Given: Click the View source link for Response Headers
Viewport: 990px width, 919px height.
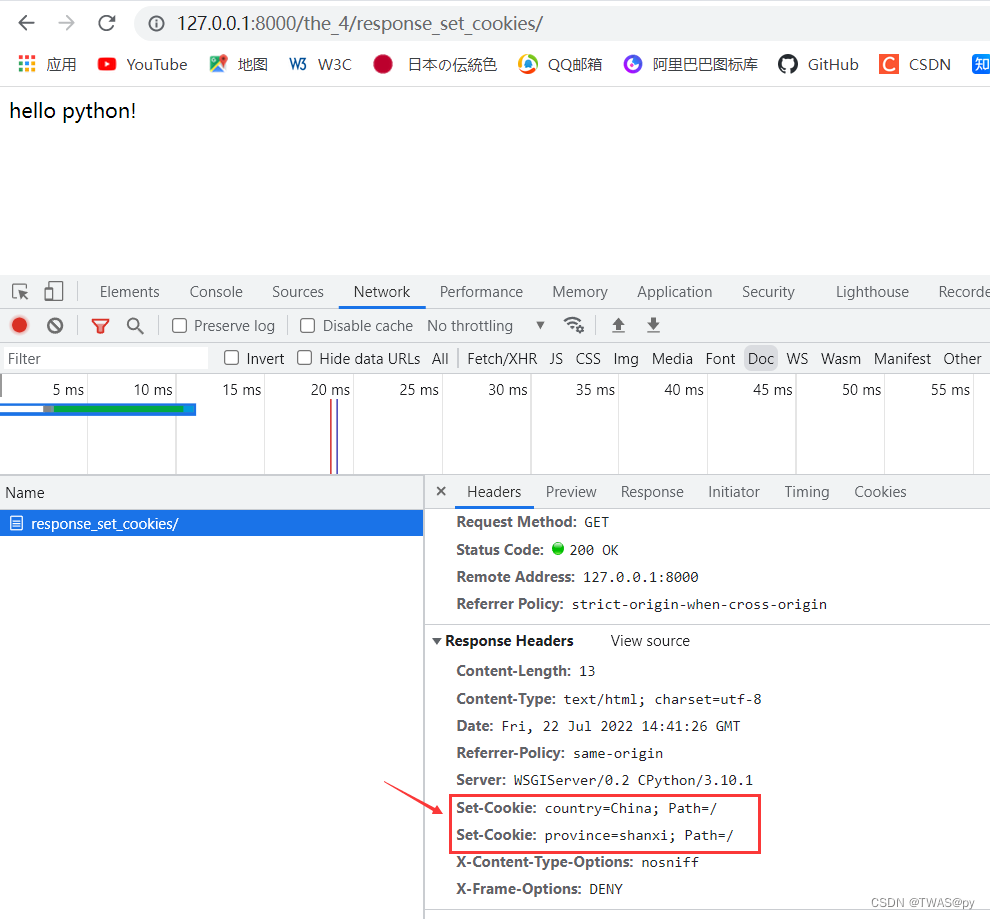Looking at the screenshot, I should coord(649,640).
